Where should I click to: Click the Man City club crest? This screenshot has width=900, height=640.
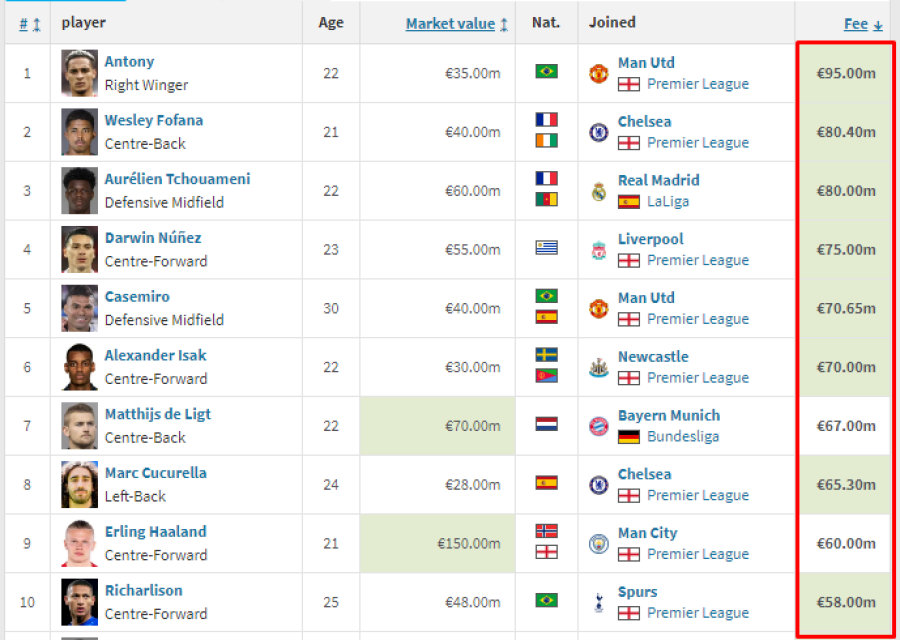click(599, 544)
